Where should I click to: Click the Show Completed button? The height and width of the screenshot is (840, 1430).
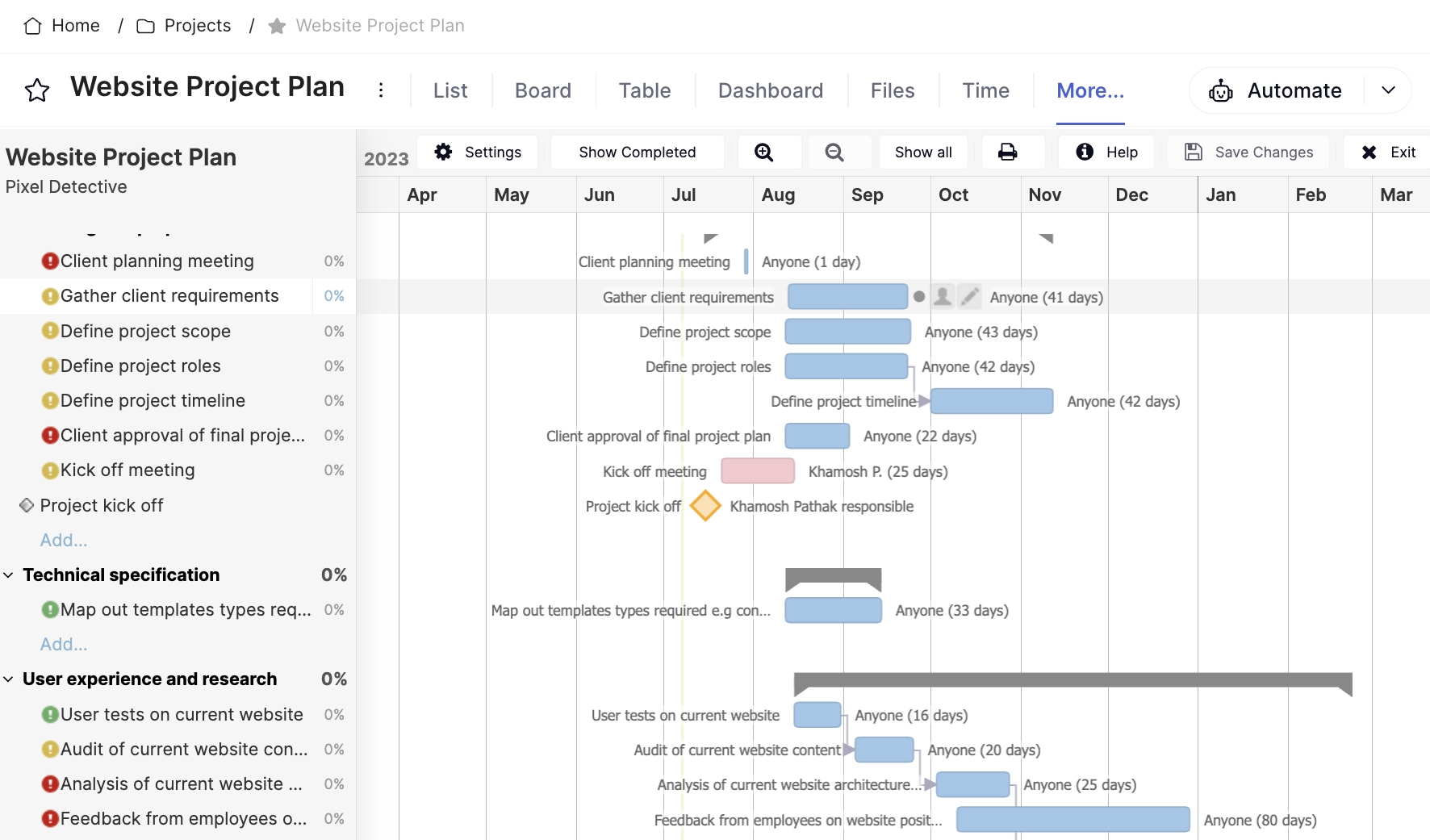click(637, 153)
